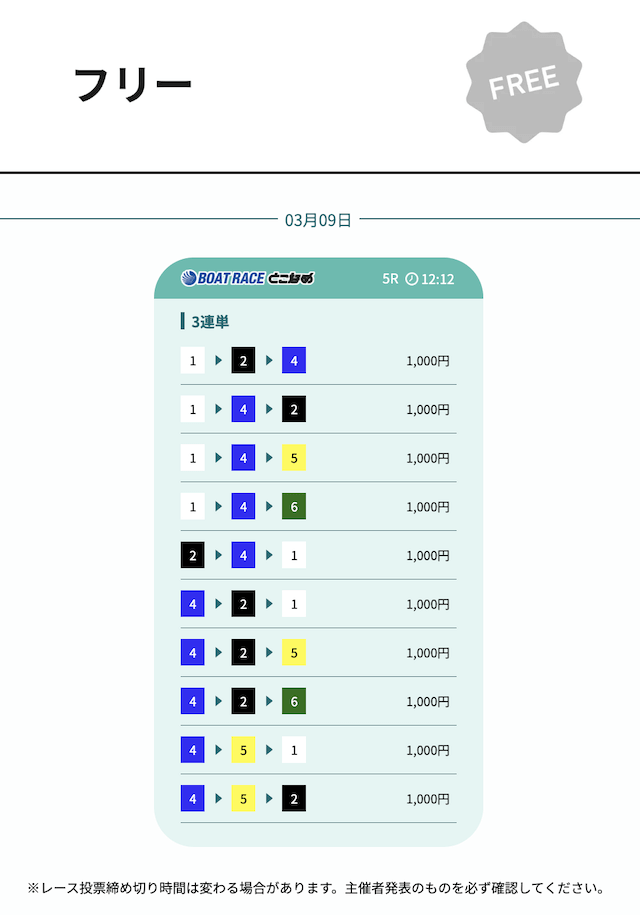Select the black 2 box ending the 4-5-2 combination

click(x=294, y=799)
